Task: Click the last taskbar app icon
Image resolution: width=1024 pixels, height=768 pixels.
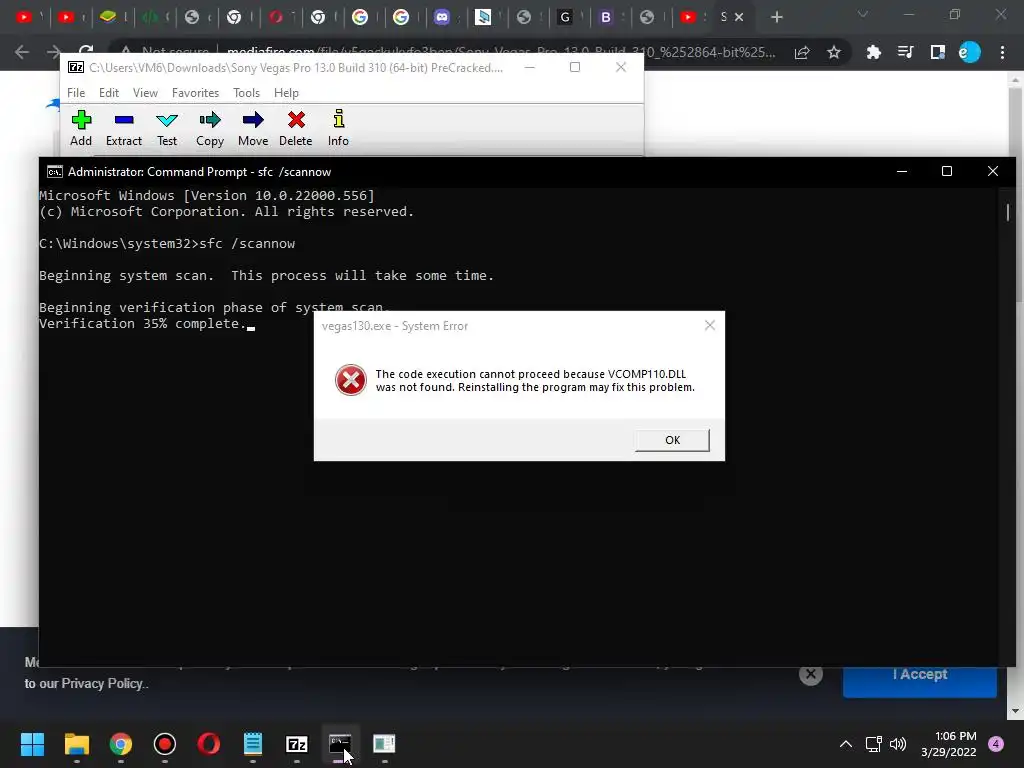Action: pos(384,744)
